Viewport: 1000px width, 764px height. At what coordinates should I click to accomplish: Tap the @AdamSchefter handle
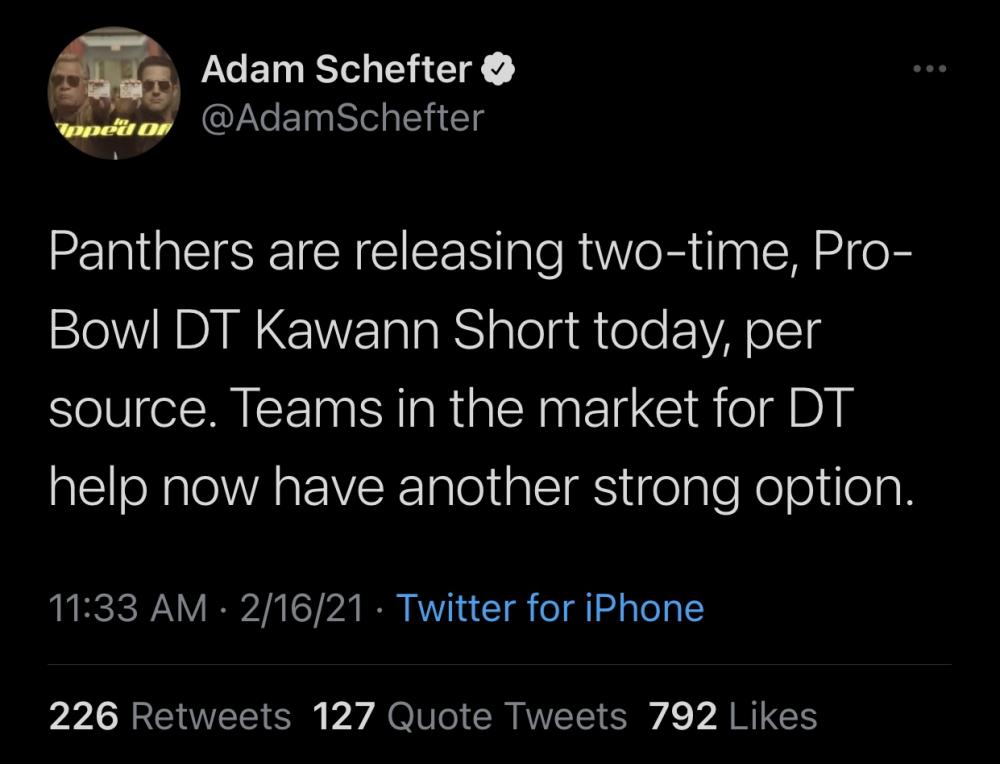pos(342,118)
